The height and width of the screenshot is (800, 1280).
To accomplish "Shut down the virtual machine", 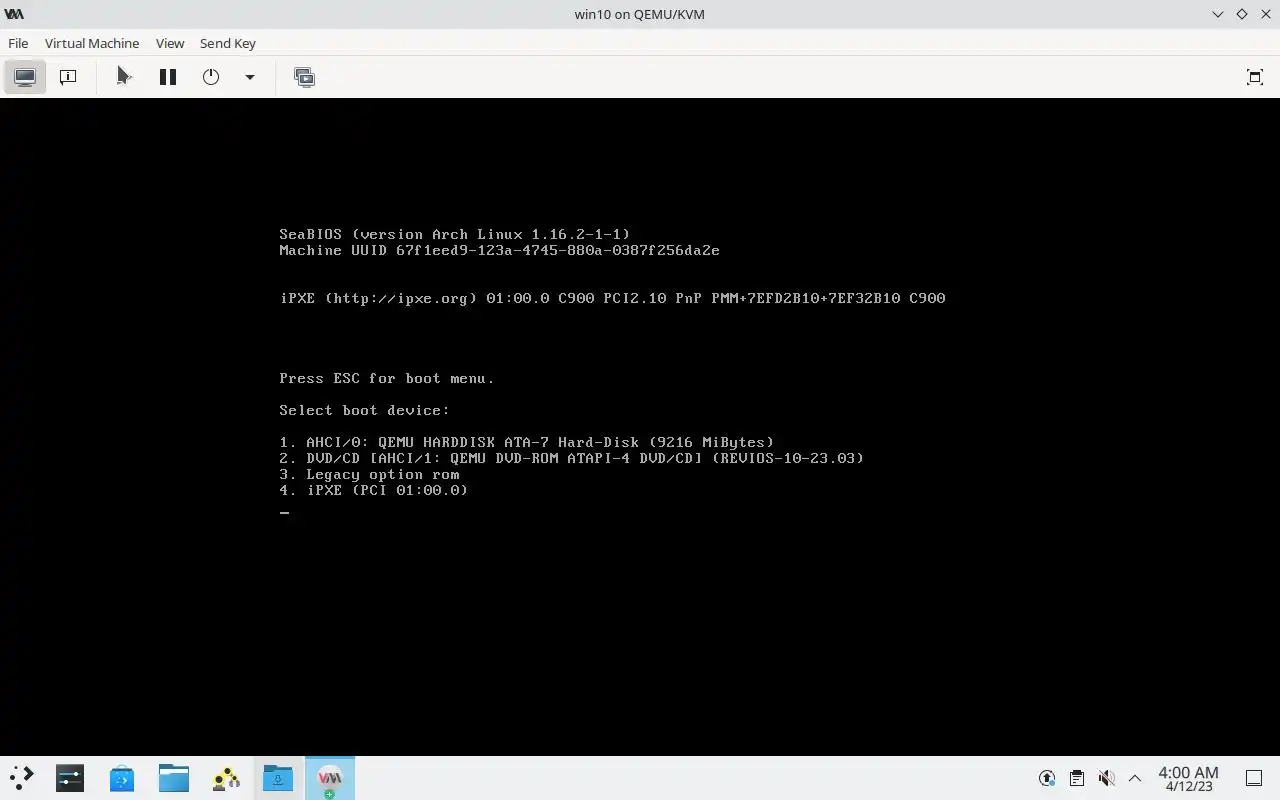I will coord(211,77).
